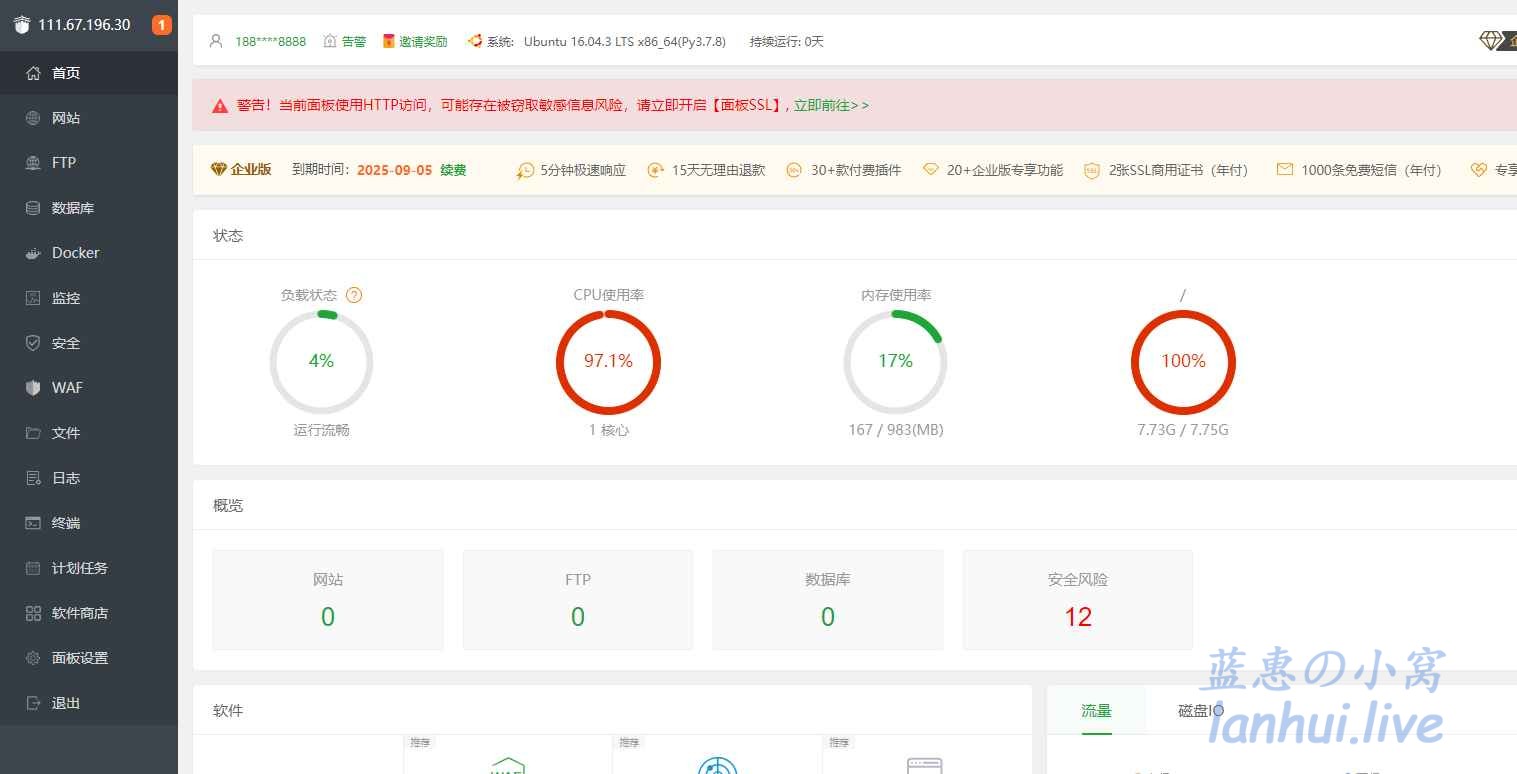Open the 计划任务 scheduled tasks menu
This screenshot has height=774, width=1517.
(80, 568)
